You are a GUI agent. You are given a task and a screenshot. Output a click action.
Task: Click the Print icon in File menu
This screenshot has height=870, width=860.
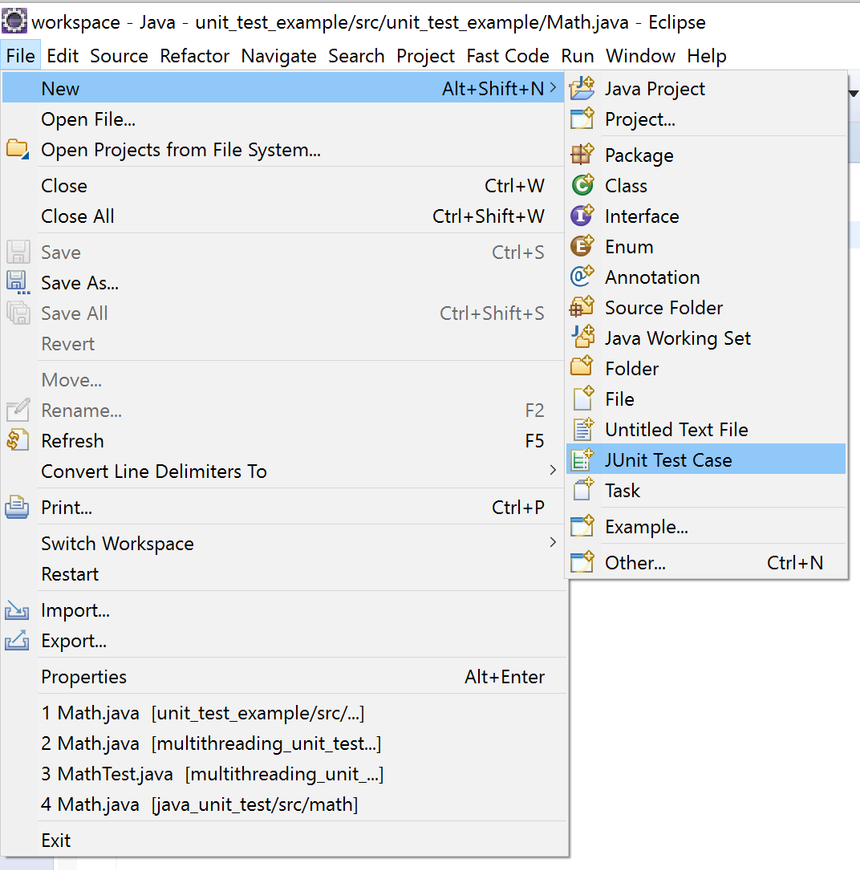(17, 508)
